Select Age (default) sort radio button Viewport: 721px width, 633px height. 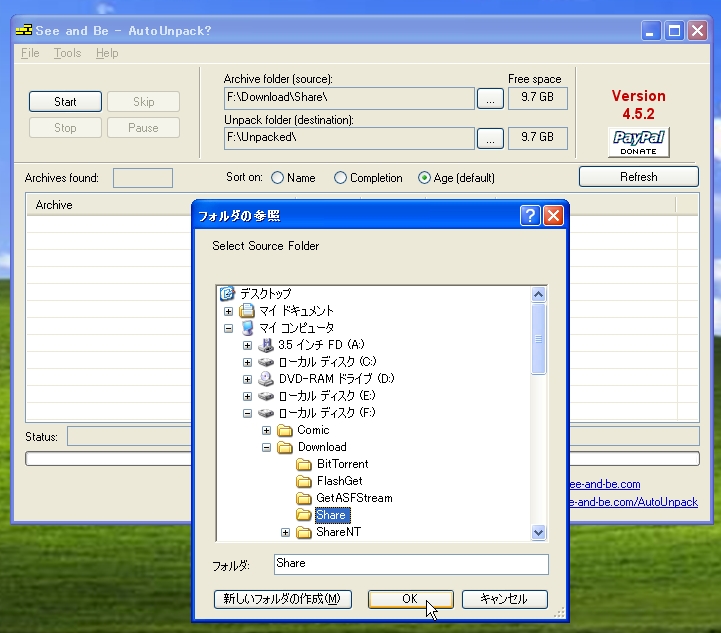click(x=424, y=178)
